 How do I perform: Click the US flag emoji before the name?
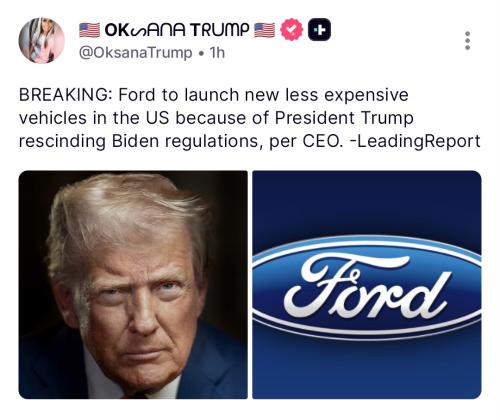(x=89, y=30)
